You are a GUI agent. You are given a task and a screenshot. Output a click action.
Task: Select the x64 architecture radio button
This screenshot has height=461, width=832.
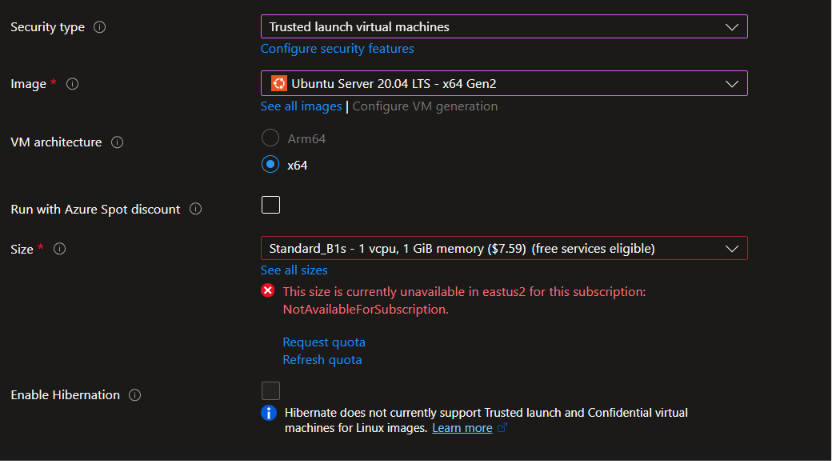coord(270,164)
